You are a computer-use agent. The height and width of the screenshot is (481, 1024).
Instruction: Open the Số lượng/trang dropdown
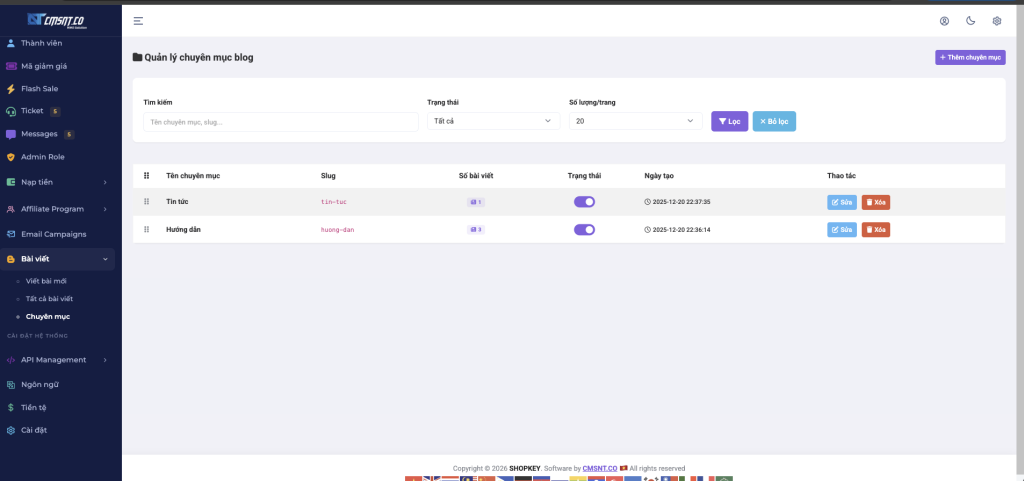(635, 121)
